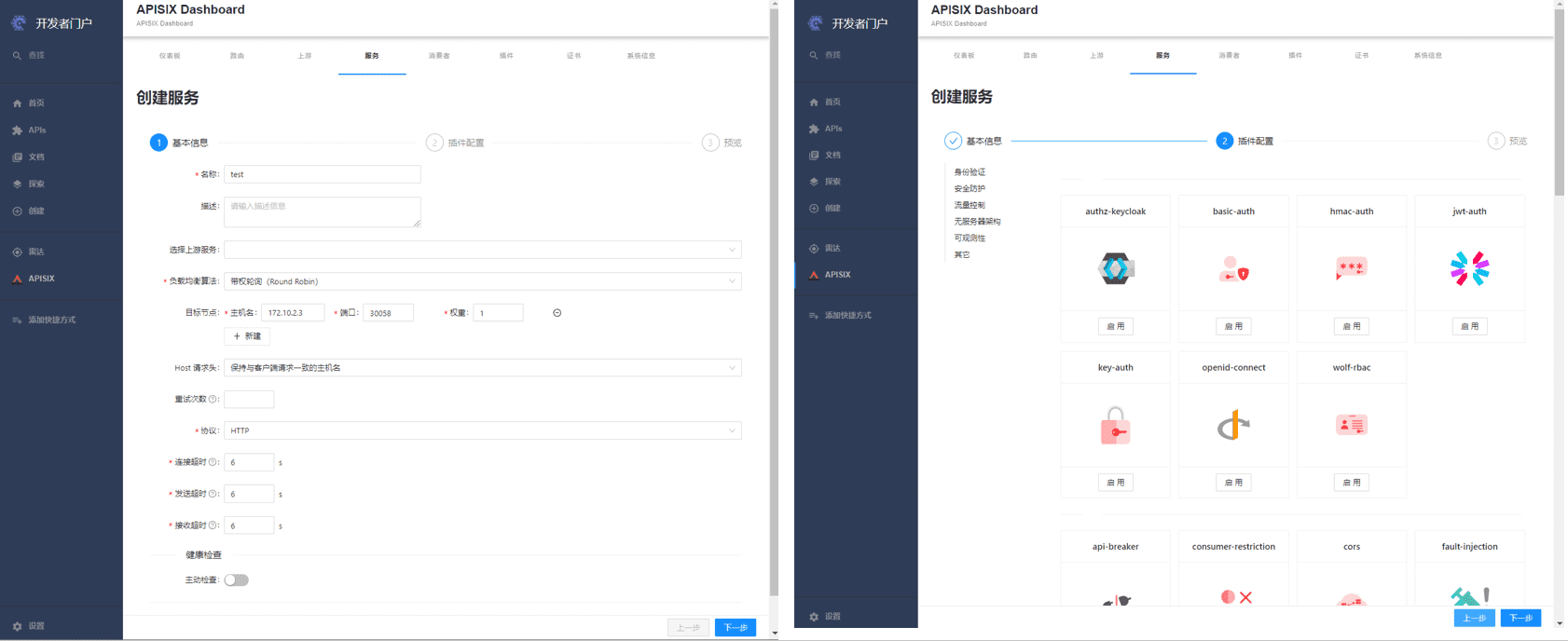Click the jwt-auth plugin logo
The image size is (1568, 641).
pos(1469,268)
